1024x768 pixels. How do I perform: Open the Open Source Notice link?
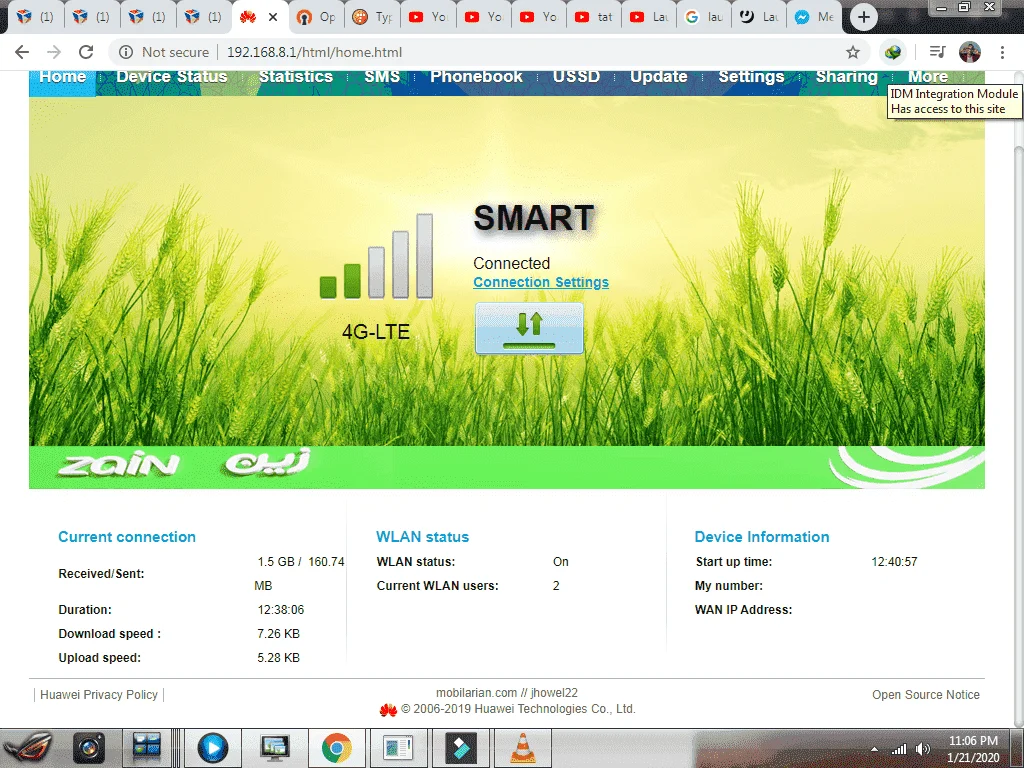(925, 695)
